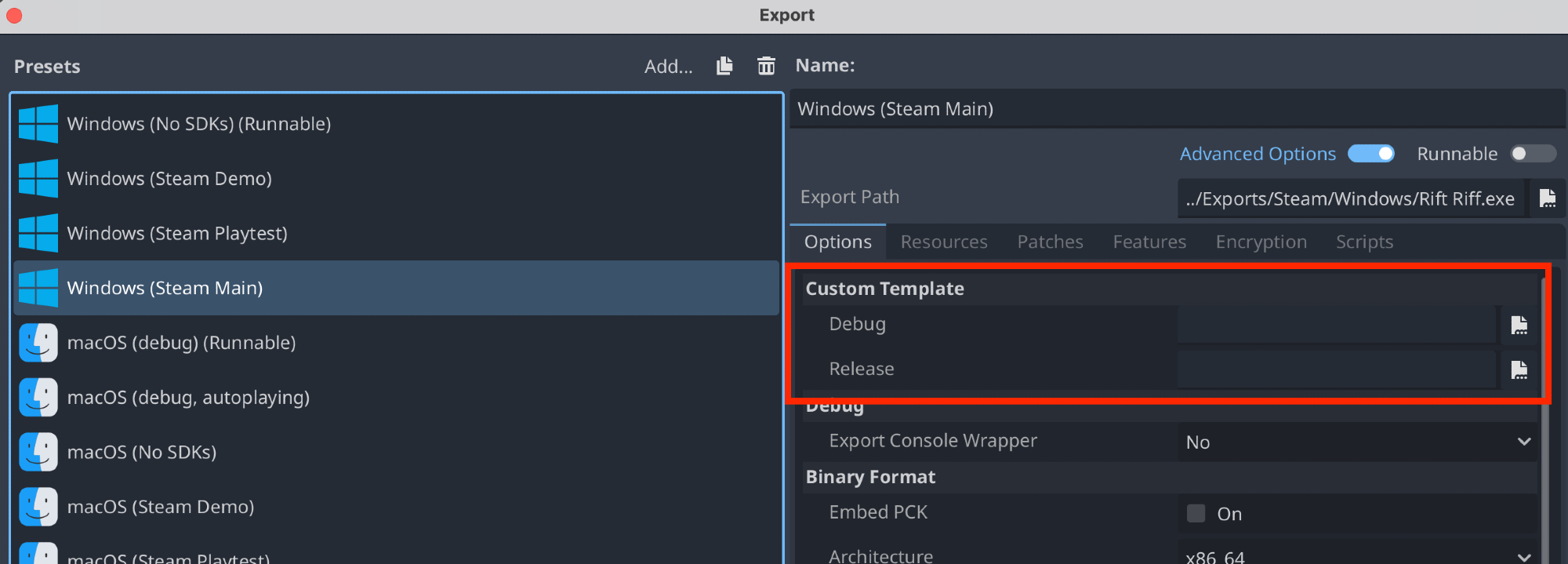Browse for custom Debug template file

tap(1519, 325)
